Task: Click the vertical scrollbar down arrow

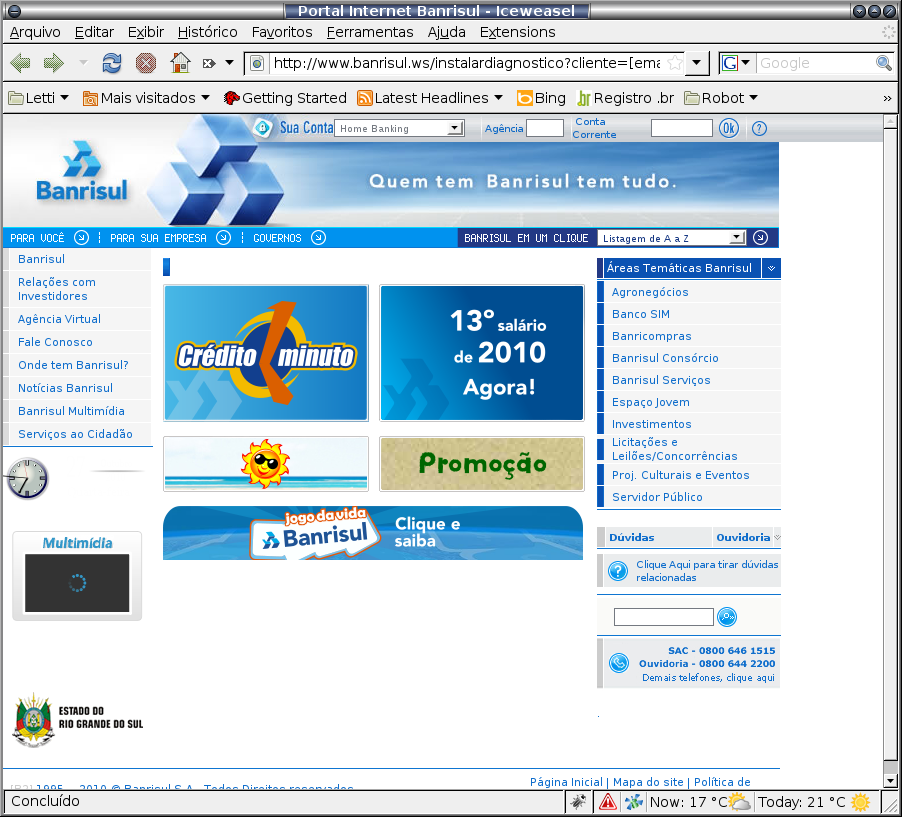Action: (x=890, y=781)
